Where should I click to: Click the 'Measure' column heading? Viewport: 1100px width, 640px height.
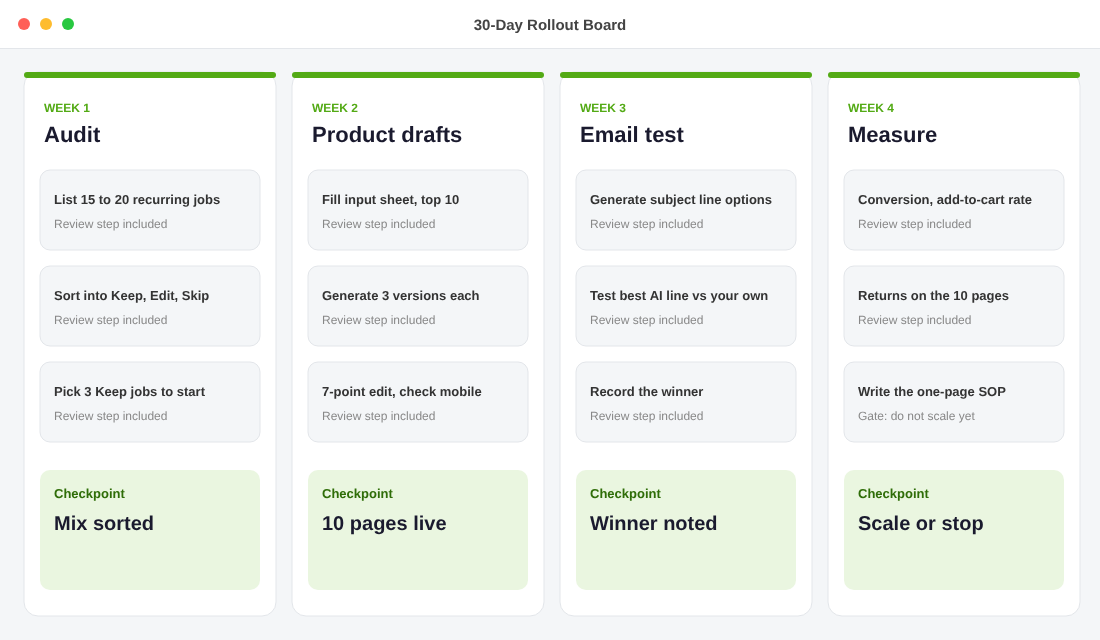point(892,135)
